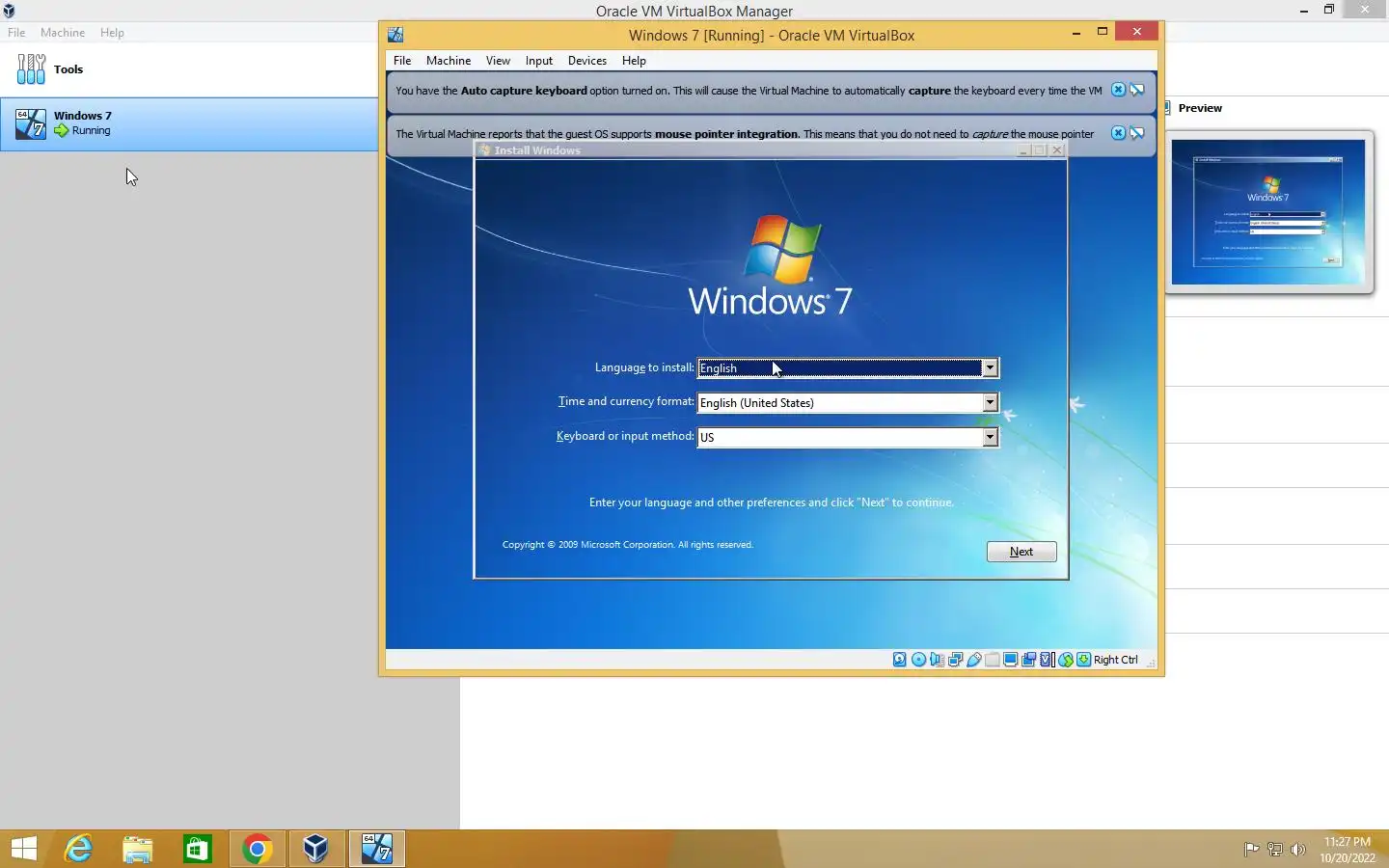Click the 'Running' status text under Windows 7
The height and width of the screenshot is (868, 1389).
tap(92, 131)
